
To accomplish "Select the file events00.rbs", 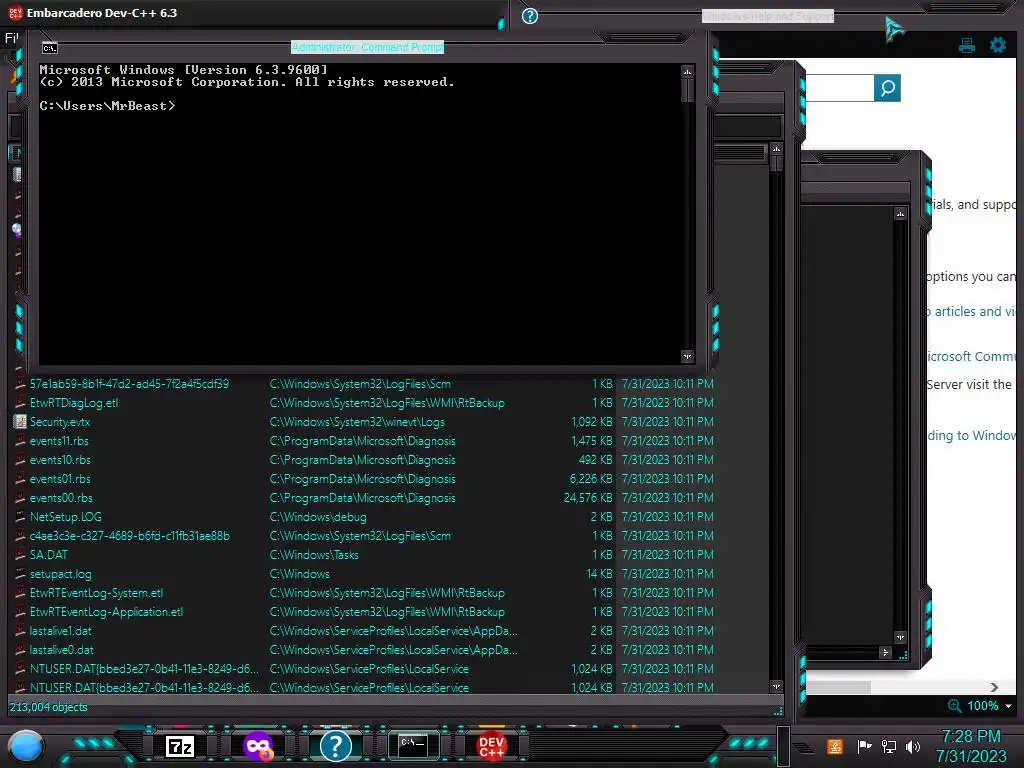I will (x=61, y=498).
